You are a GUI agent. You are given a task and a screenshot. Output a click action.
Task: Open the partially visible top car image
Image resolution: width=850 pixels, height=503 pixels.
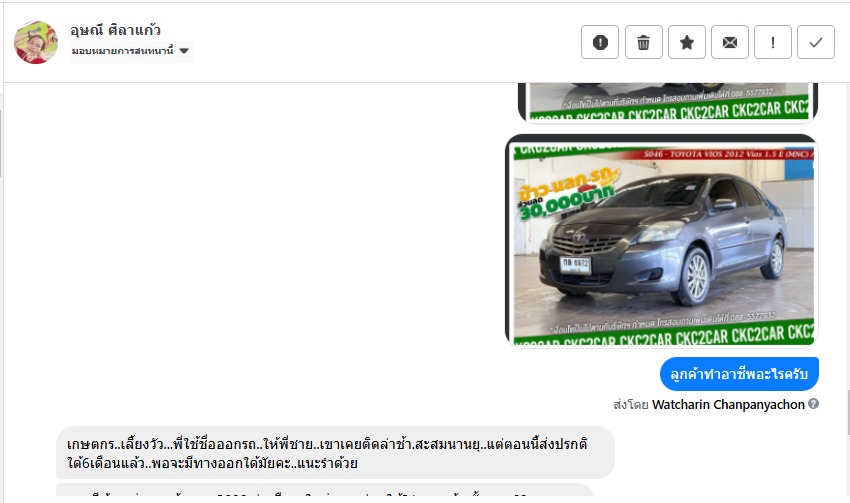click(x=668, y=102)
